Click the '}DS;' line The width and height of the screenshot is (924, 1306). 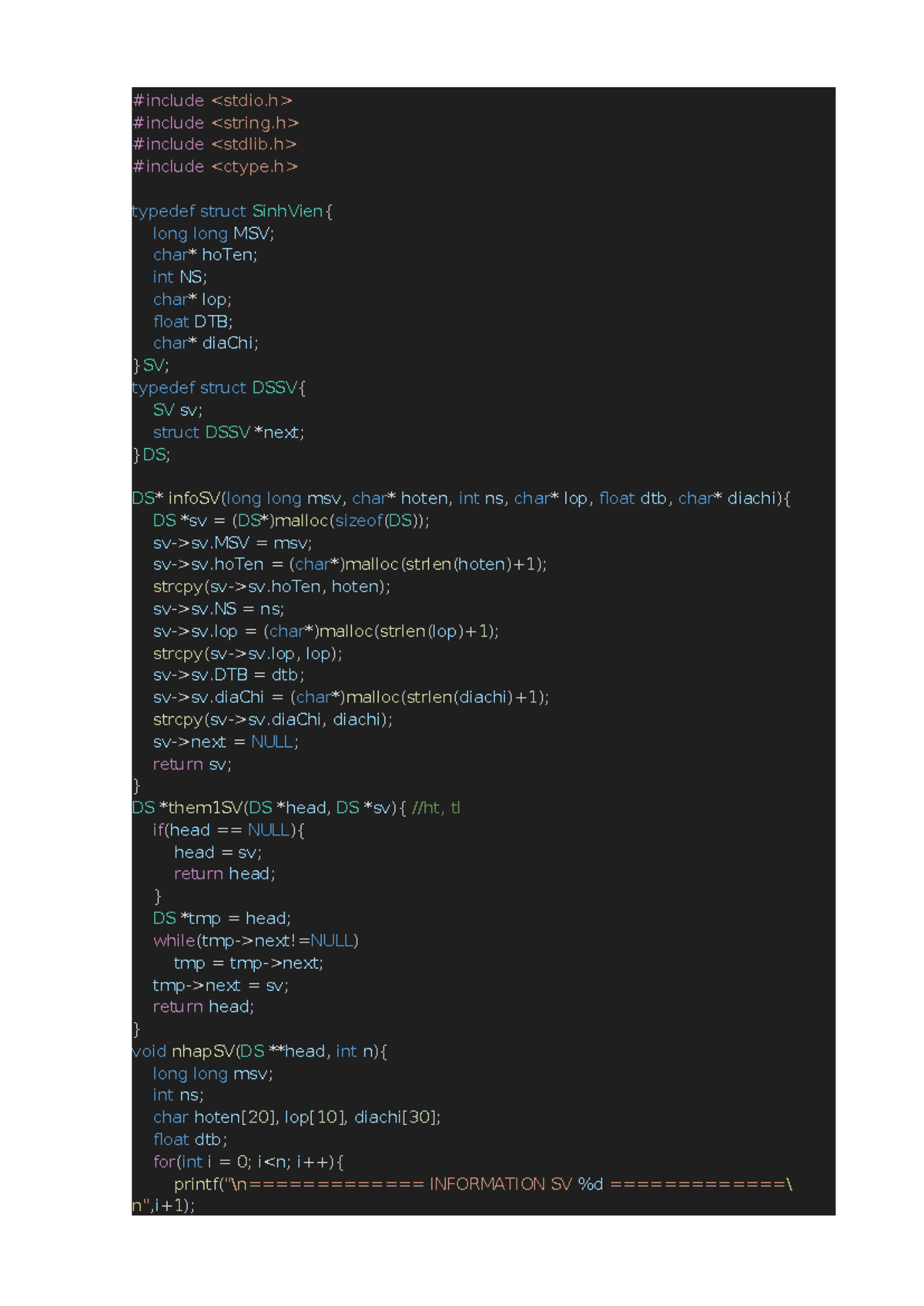click(151, 455)
